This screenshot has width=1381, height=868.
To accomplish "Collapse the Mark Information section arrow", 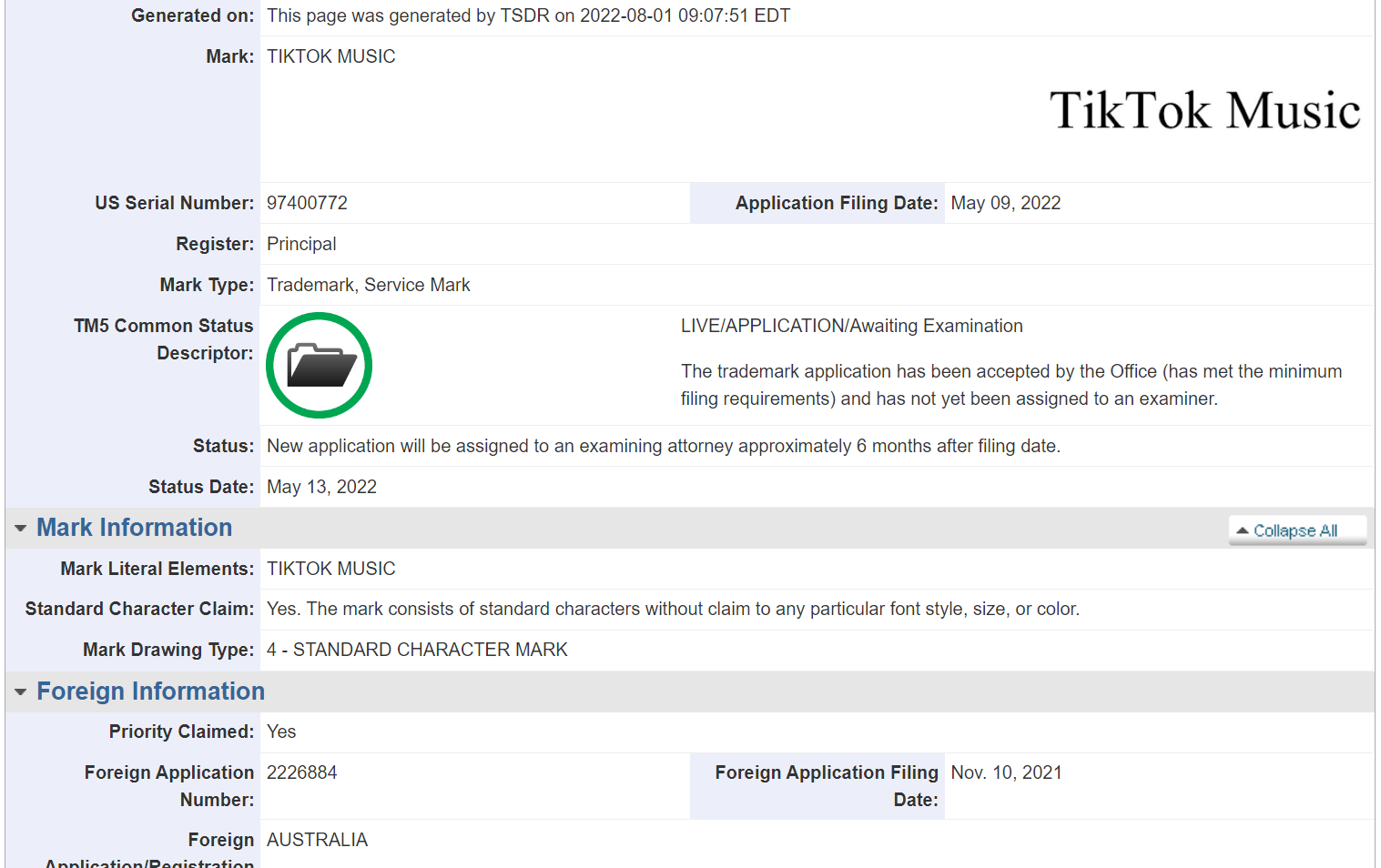I will pyautogui.click(x=20, y=529).
